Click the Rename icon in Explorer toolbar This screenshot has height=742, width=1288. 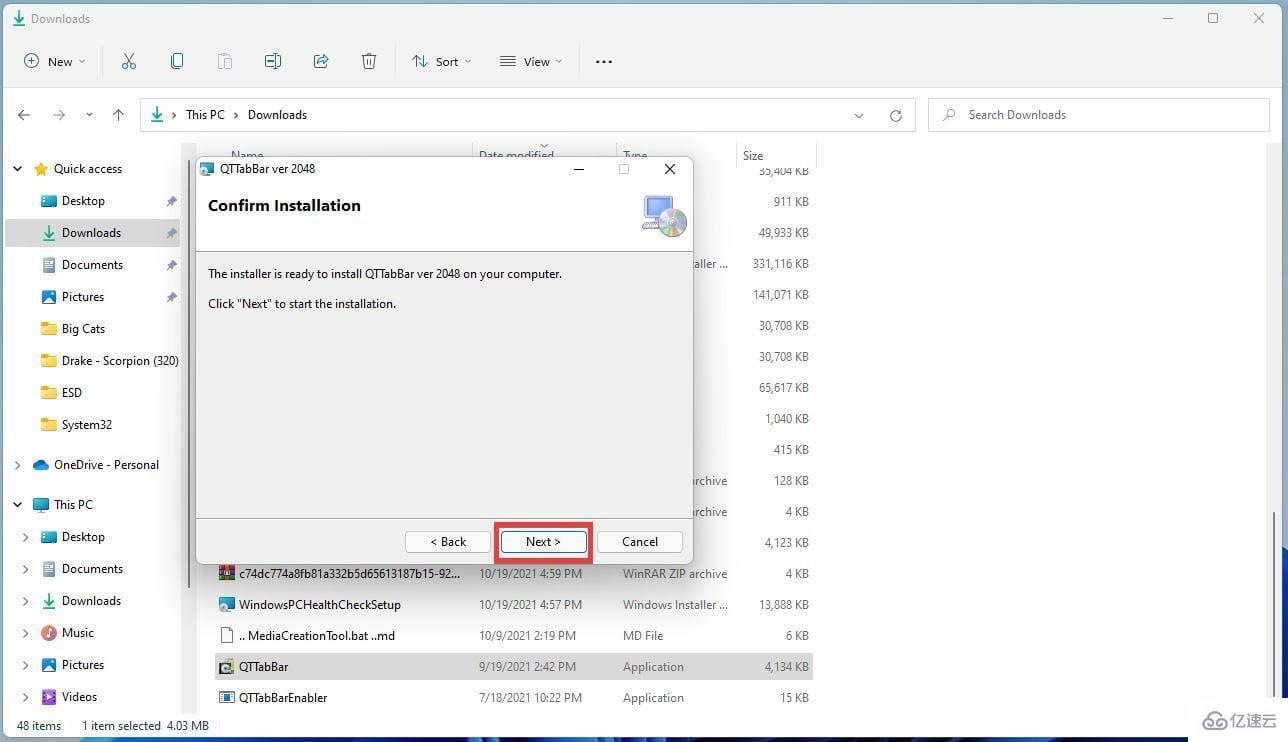(x=273, y=61)
